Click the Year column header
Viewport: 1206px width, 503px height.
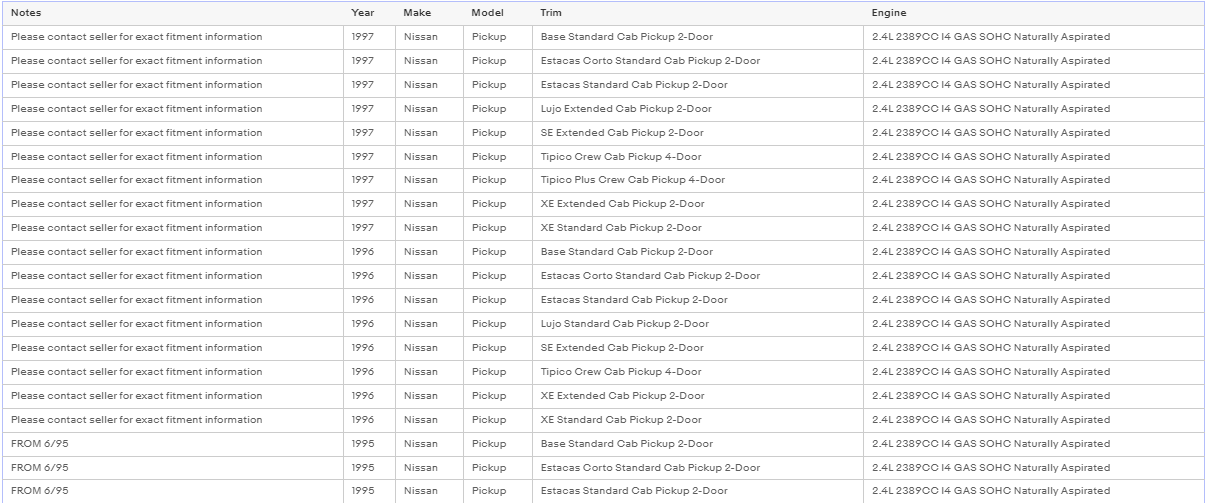point(370,13)
